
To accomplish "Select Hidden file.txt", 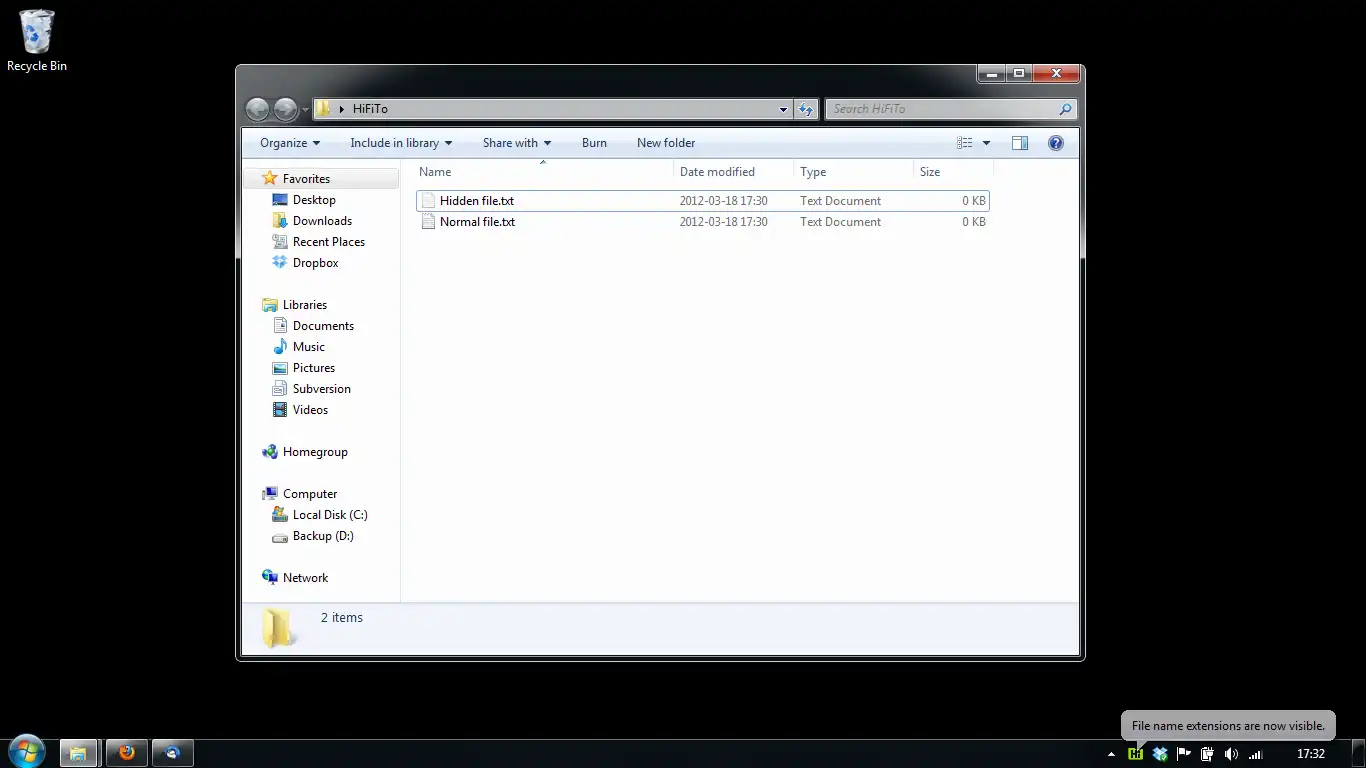I will click(x=477, y=201).
